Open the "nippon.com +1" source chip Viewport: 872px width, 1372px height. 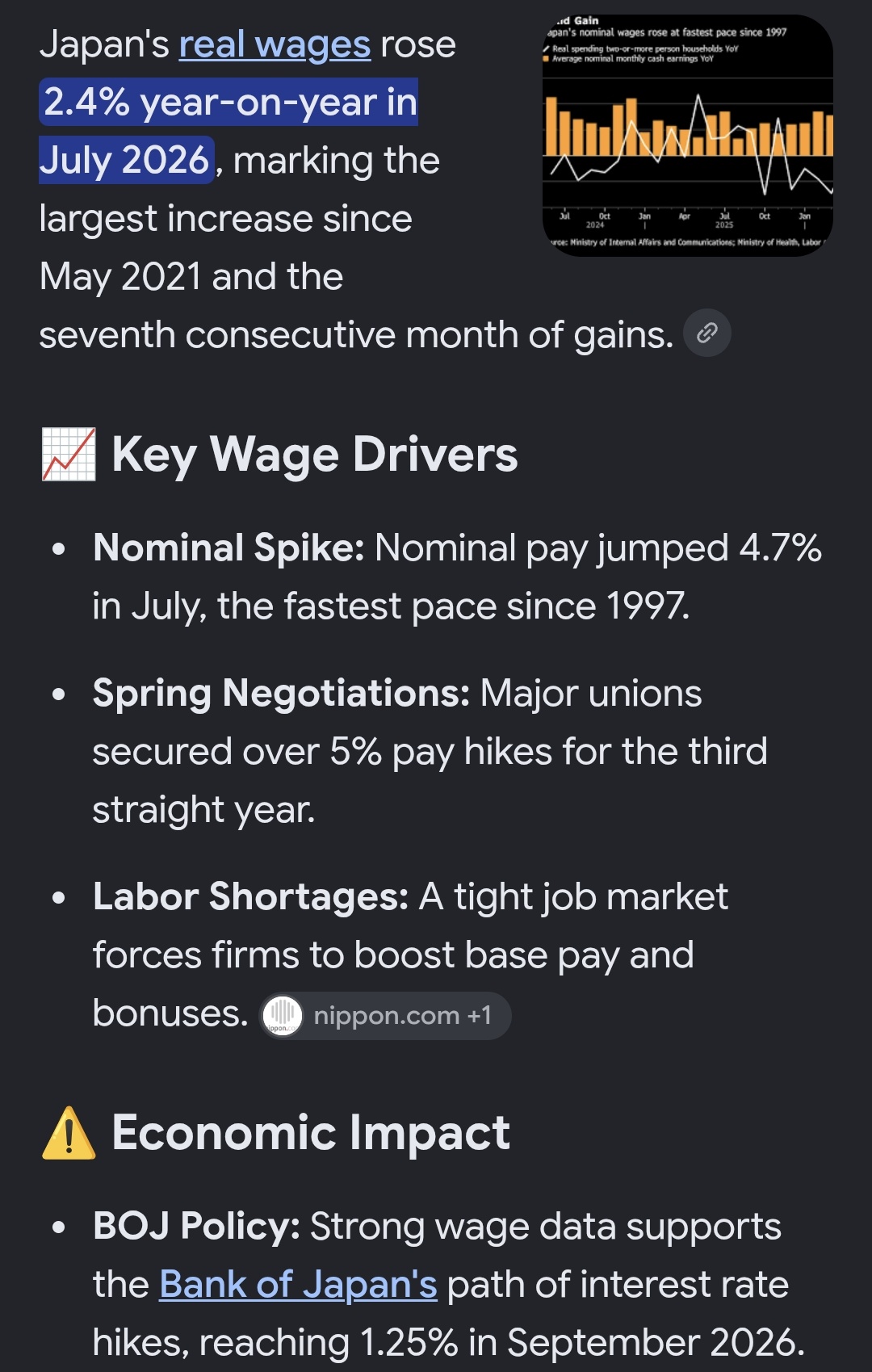pos(385,1015)
